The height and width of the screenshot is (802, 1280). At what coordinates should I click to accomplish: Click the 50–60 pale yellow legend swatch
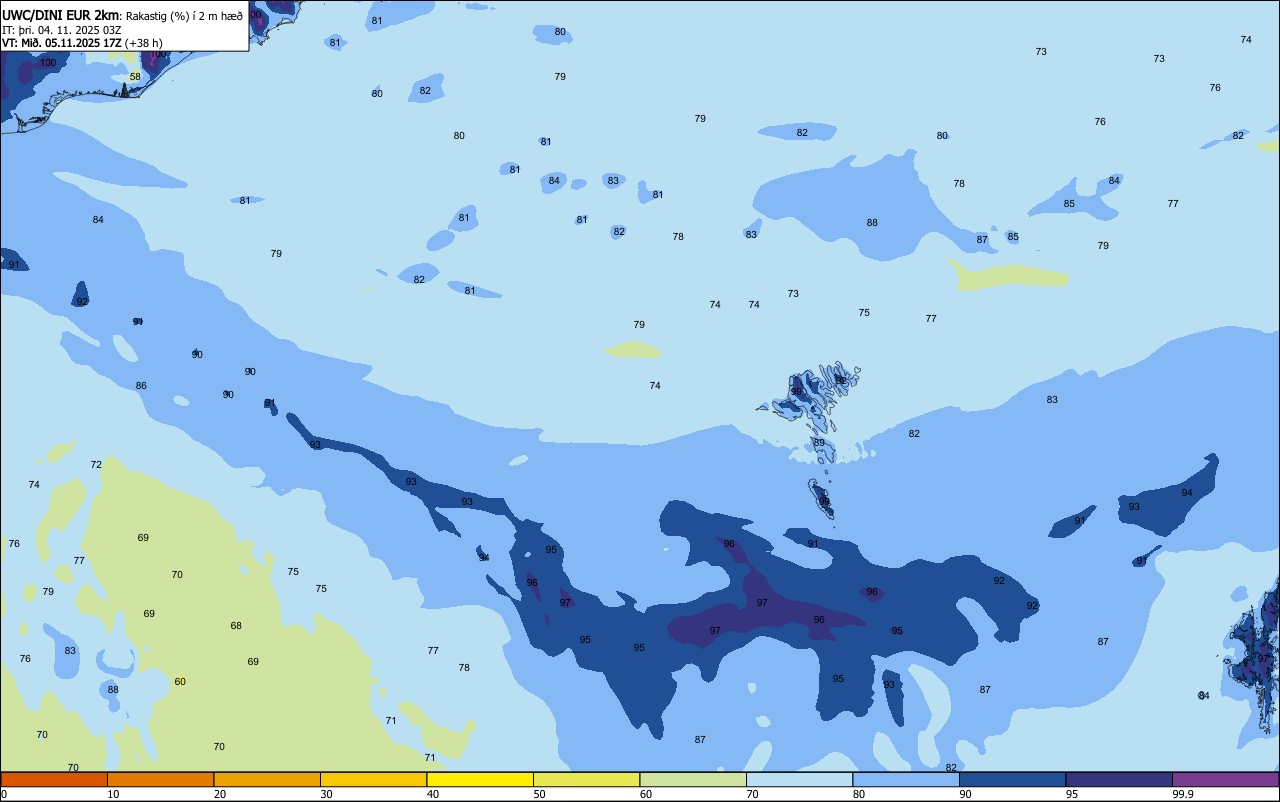[586, 779]
